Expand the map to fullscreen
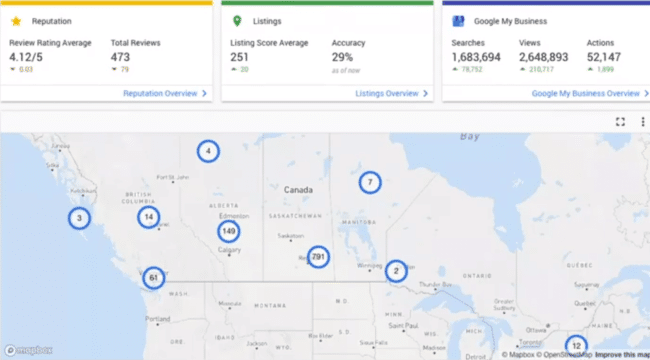 pyautogui.click(x=620, y=122)
